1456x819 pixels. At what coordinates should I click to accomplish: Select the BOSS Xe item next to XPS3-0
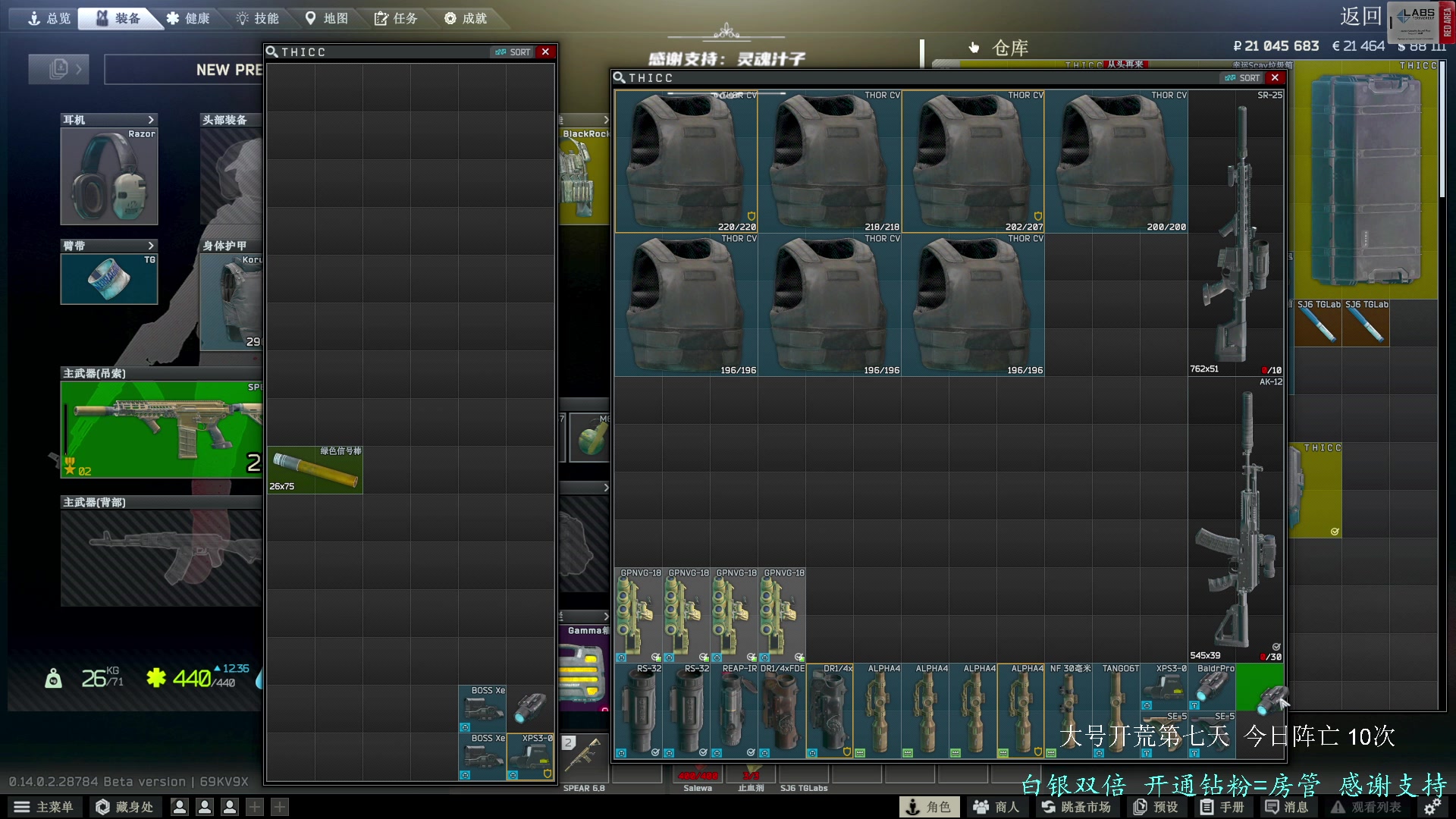pyautogui.click(x=482, y=756)
